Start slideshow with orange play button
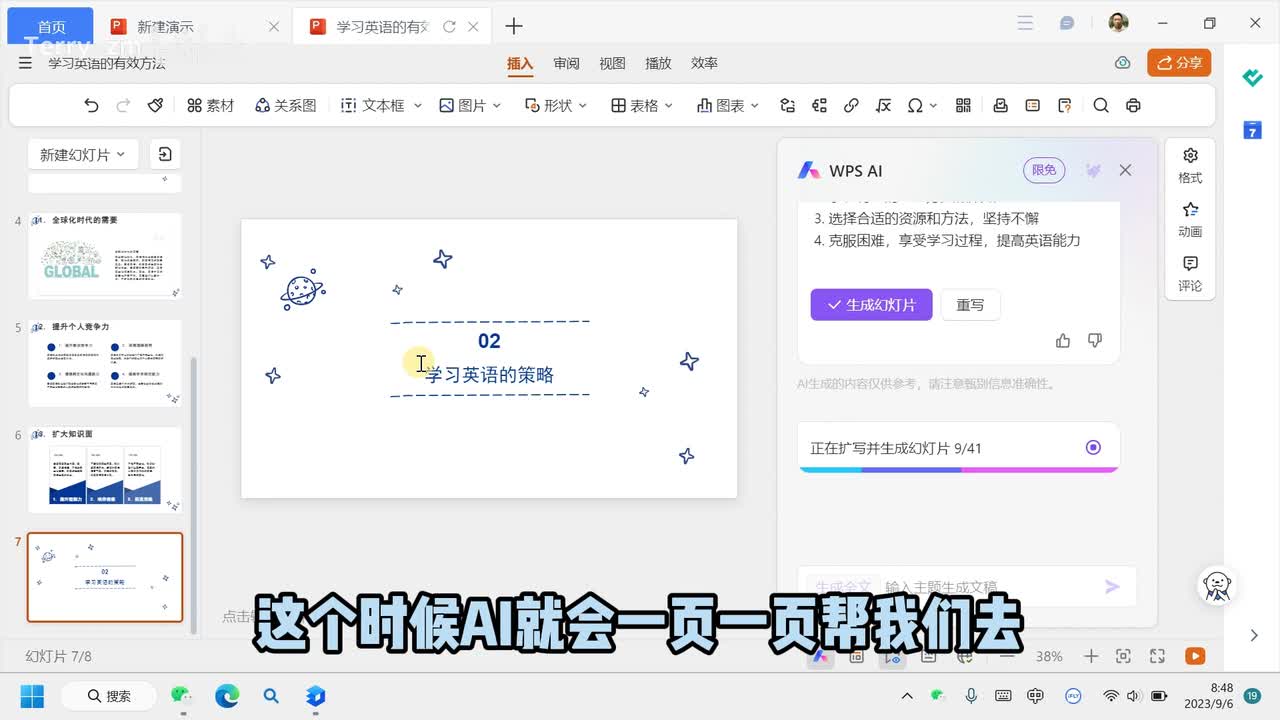 pyautogui.click(x=1194, y=656)
